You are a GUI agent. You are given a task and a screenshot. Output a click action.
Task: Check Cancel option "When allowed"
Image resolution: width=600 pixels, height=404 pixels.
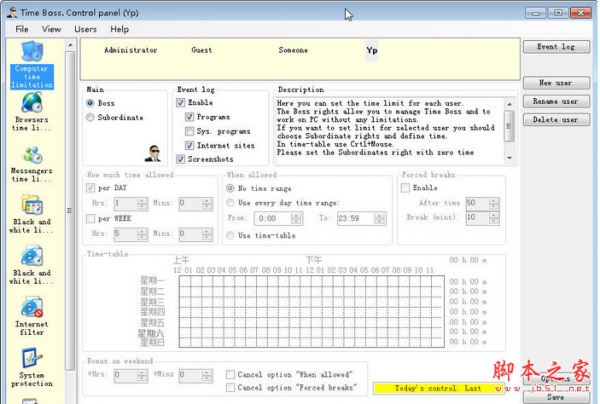coord(230,375)
